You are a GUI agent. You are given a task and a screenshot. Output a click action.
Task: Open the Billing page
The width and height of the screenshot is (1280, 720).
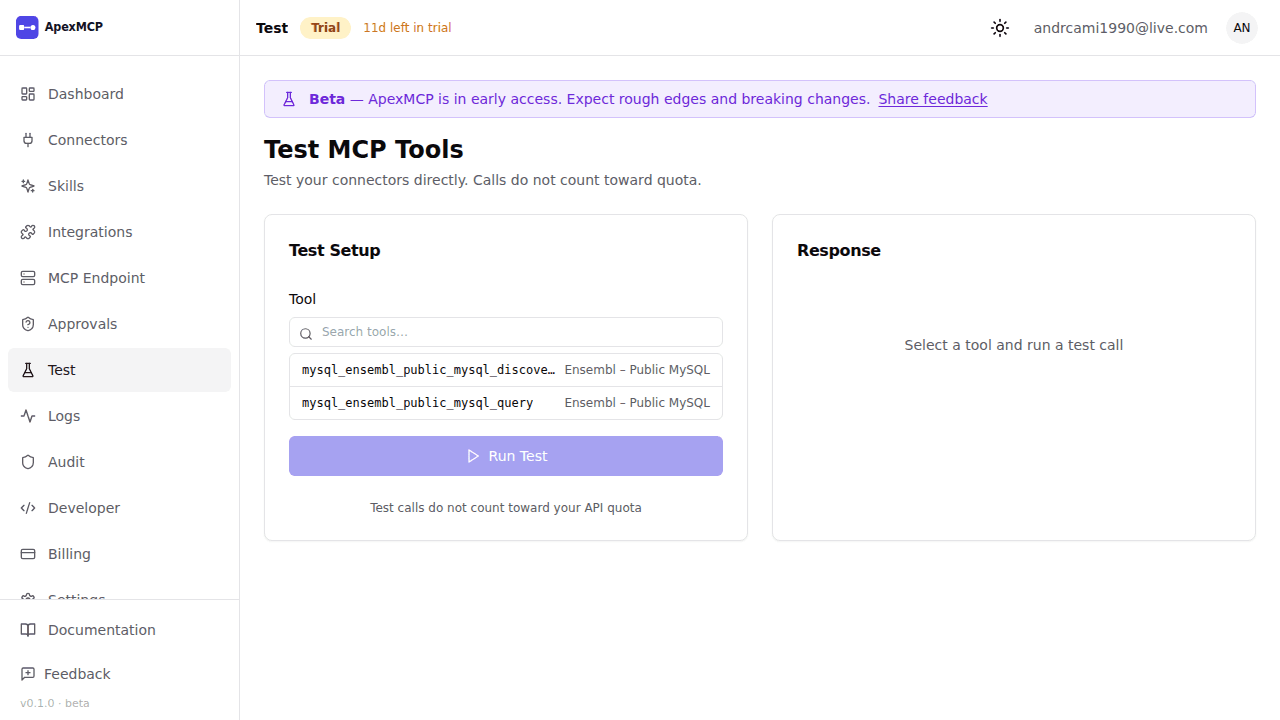pyautogui.click(x=119, y=554)
